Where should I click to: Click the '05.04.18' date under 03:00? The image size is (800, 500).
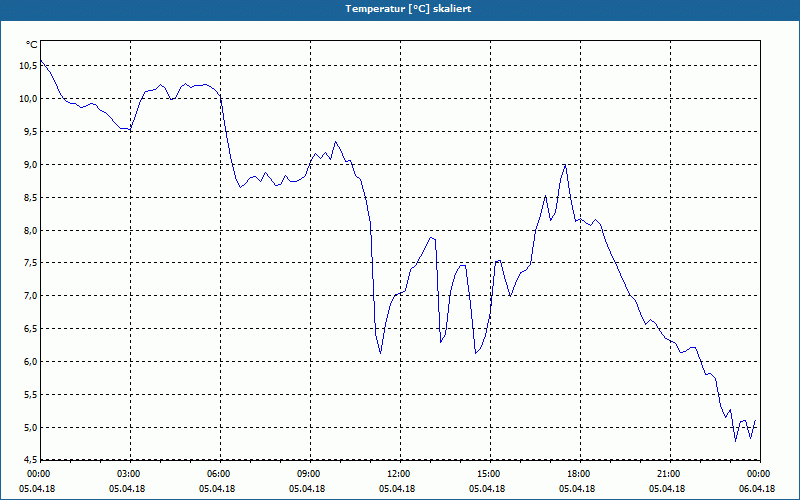[127, 489]
